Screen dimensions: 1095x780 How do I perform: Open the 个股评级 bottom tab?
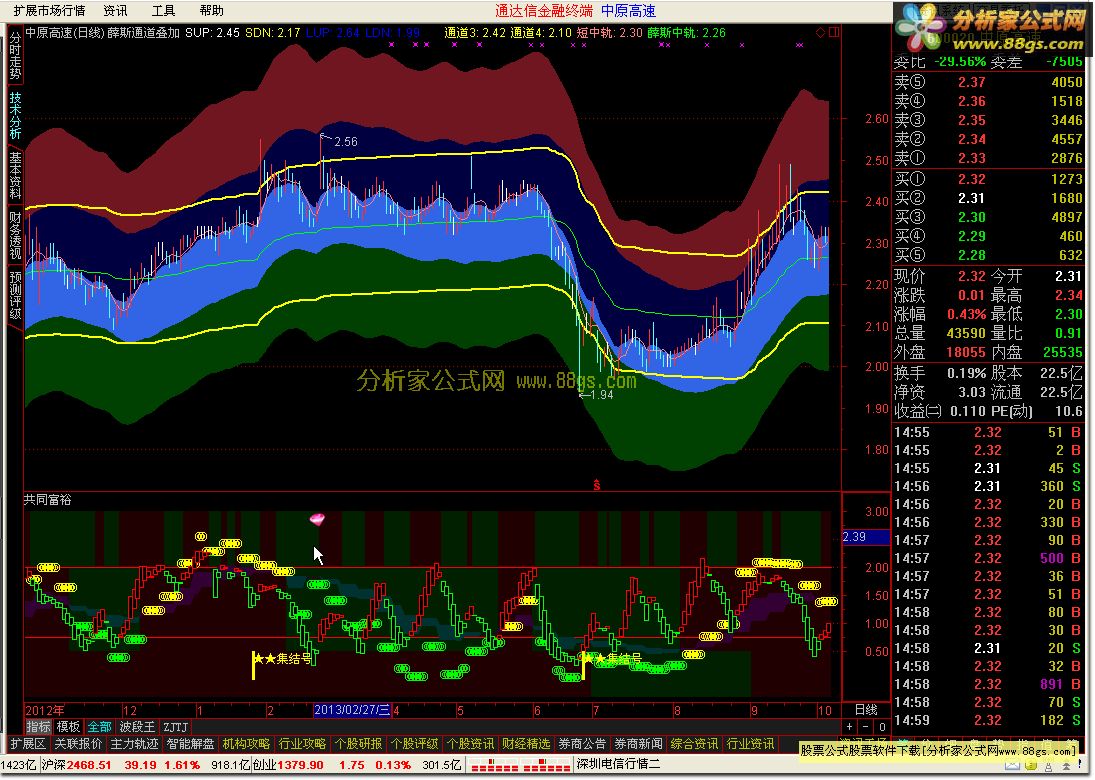click(x=414, y=744)
